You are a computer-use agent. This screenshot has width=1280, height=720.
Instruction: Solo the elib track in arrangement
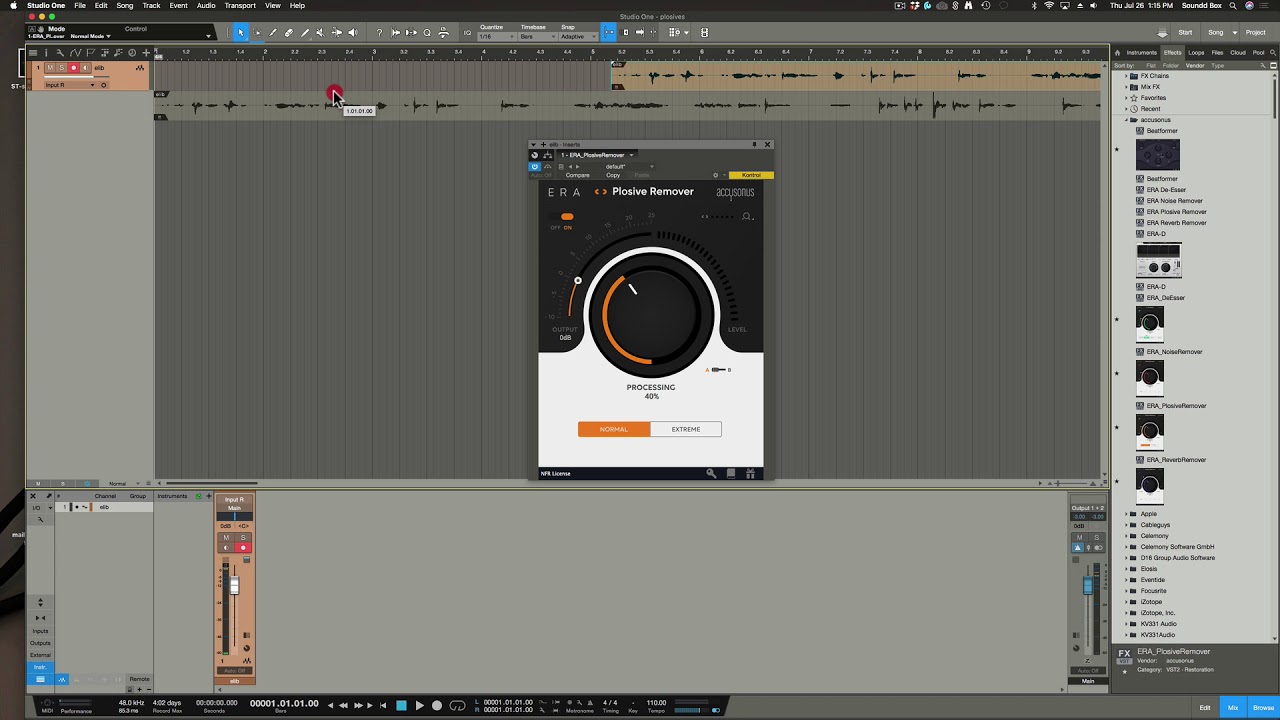pos(61,68)
